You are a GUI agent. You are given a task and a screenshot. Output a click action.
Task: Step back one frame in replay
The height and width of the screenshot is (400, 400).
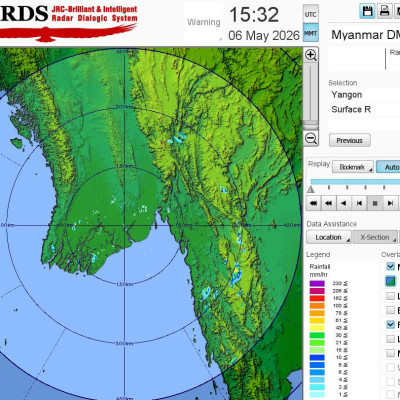(x=359, y=203)
